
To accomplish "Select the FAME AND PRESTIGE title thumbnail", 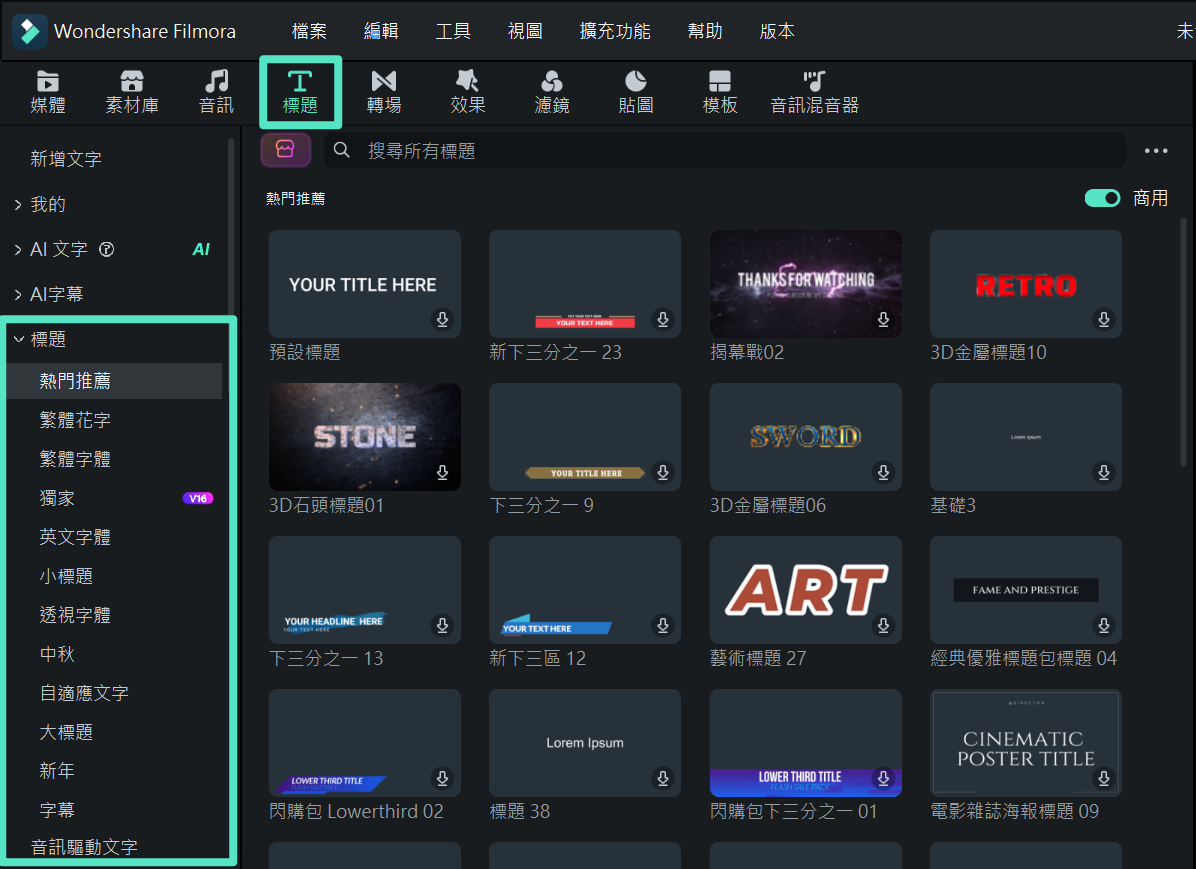I will pyautogui.click(x=1026, y=590).
